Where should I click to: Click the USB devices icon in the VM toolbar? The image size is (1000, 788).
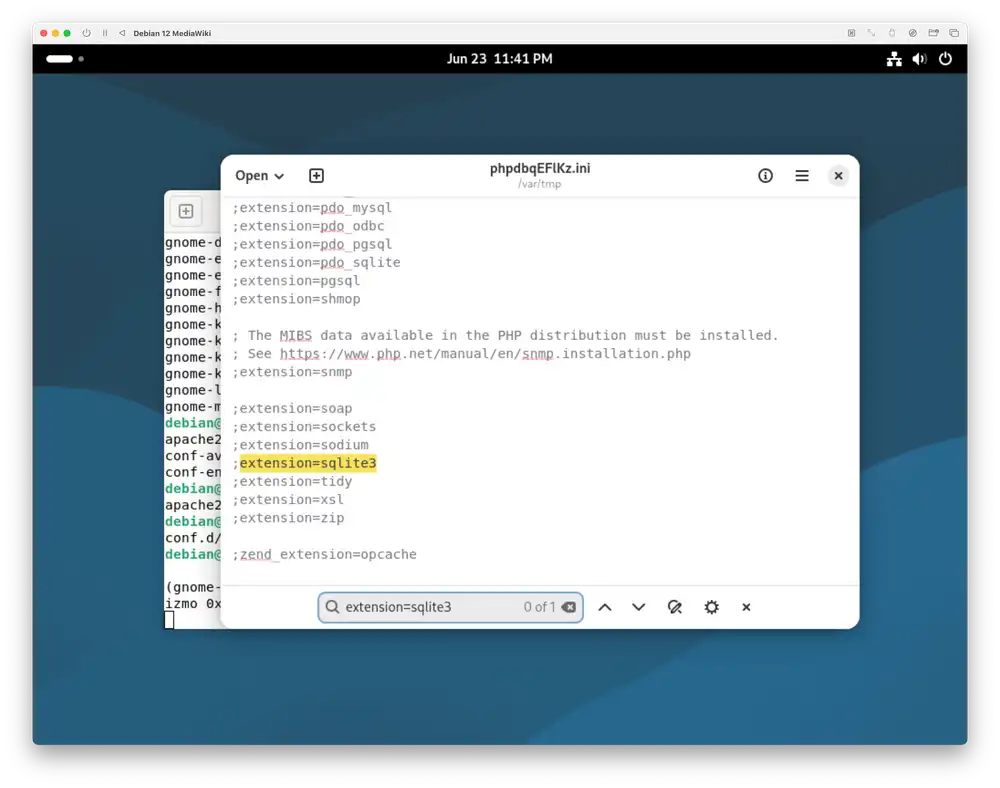click(892, 33)
